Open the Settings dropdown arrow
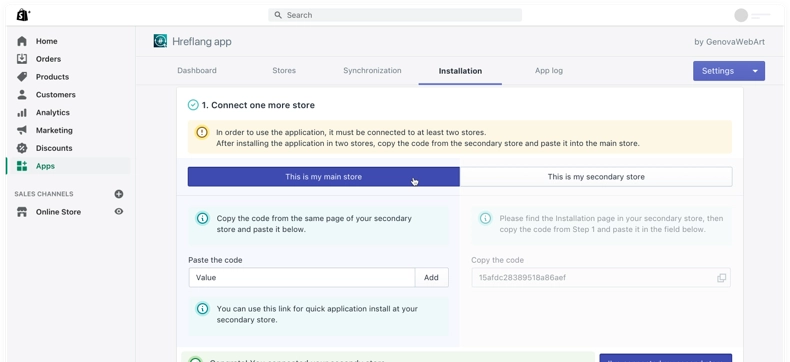 pos(755,71)
